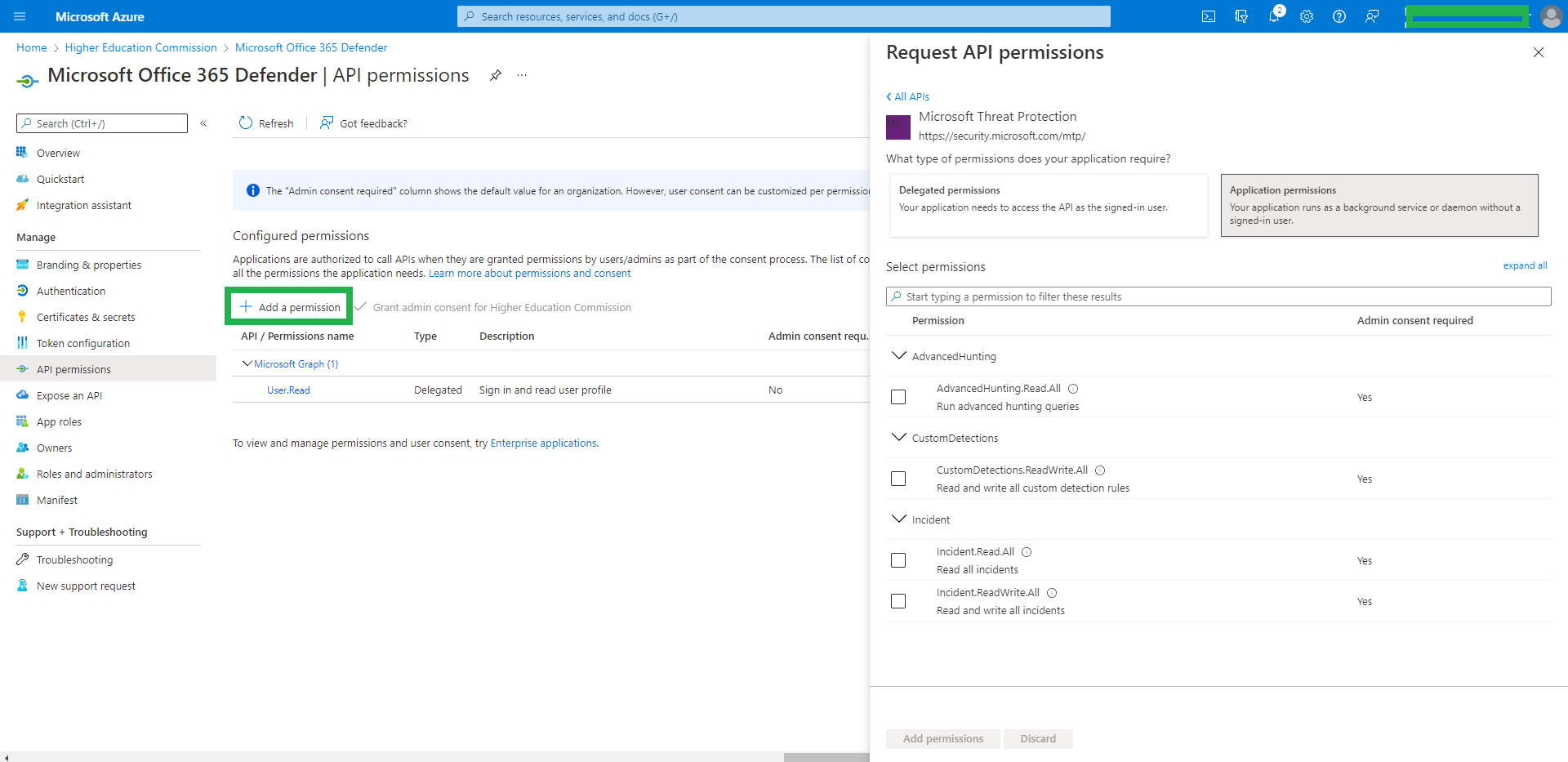
Task: Click the top search resources box
Action: click(784, 16)
